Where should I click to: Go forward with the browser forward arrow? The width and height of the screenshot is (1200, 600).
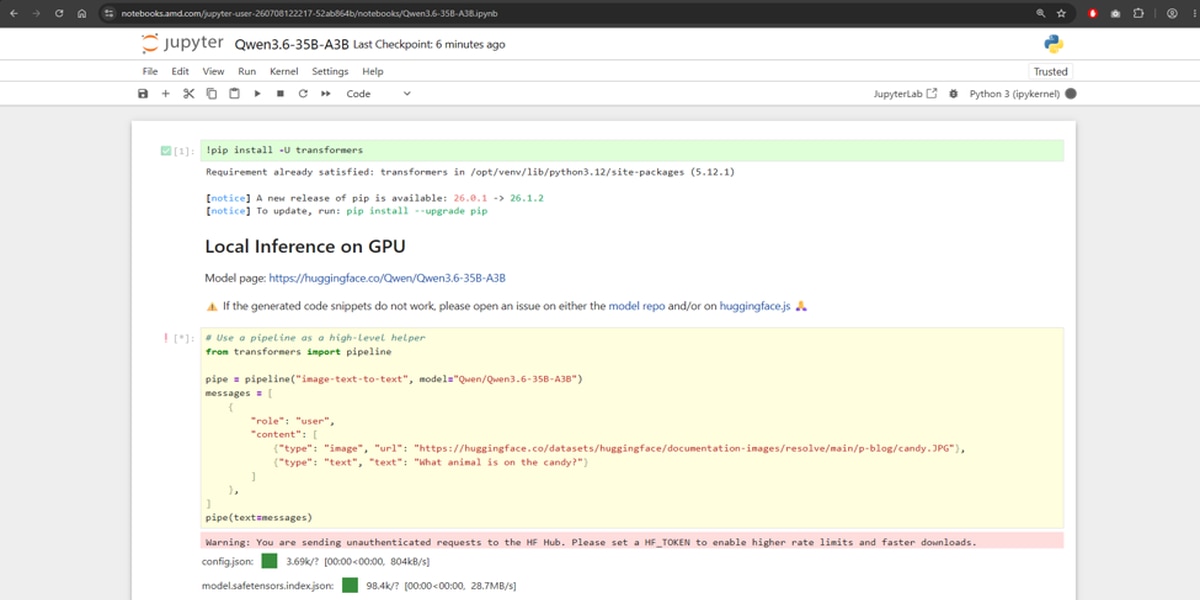(36, 13)
